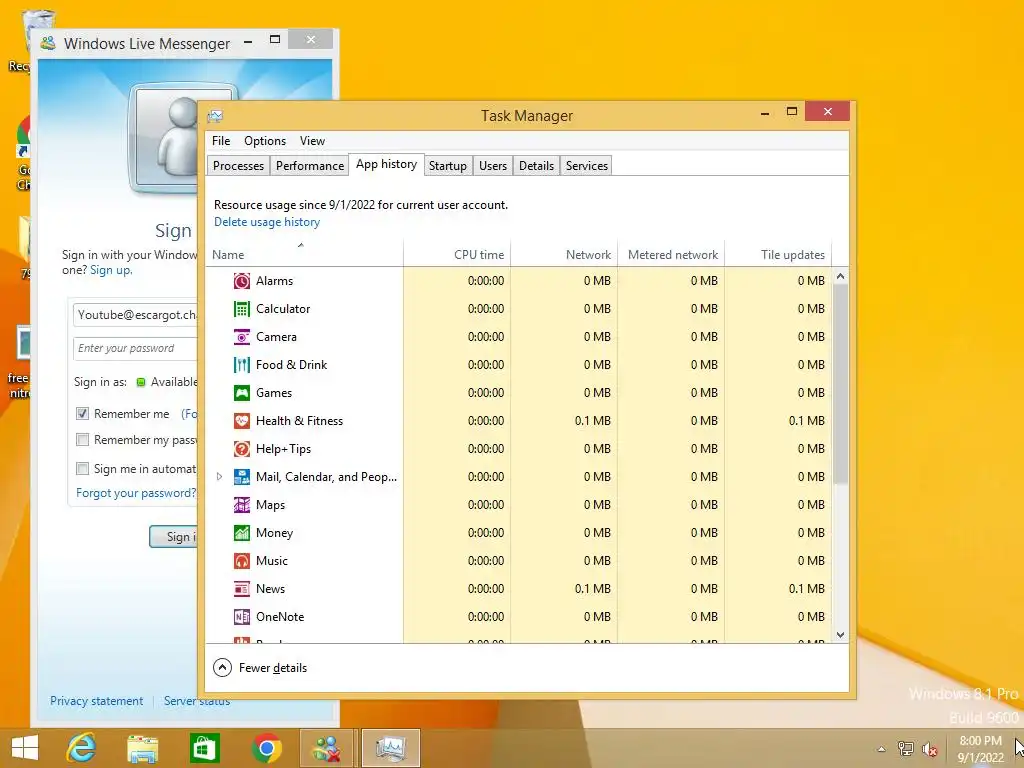Collapse Task Manager with Fewer details
This screenshot has height=768, width=1024.
pyautogui.click(x=260, y=667)
